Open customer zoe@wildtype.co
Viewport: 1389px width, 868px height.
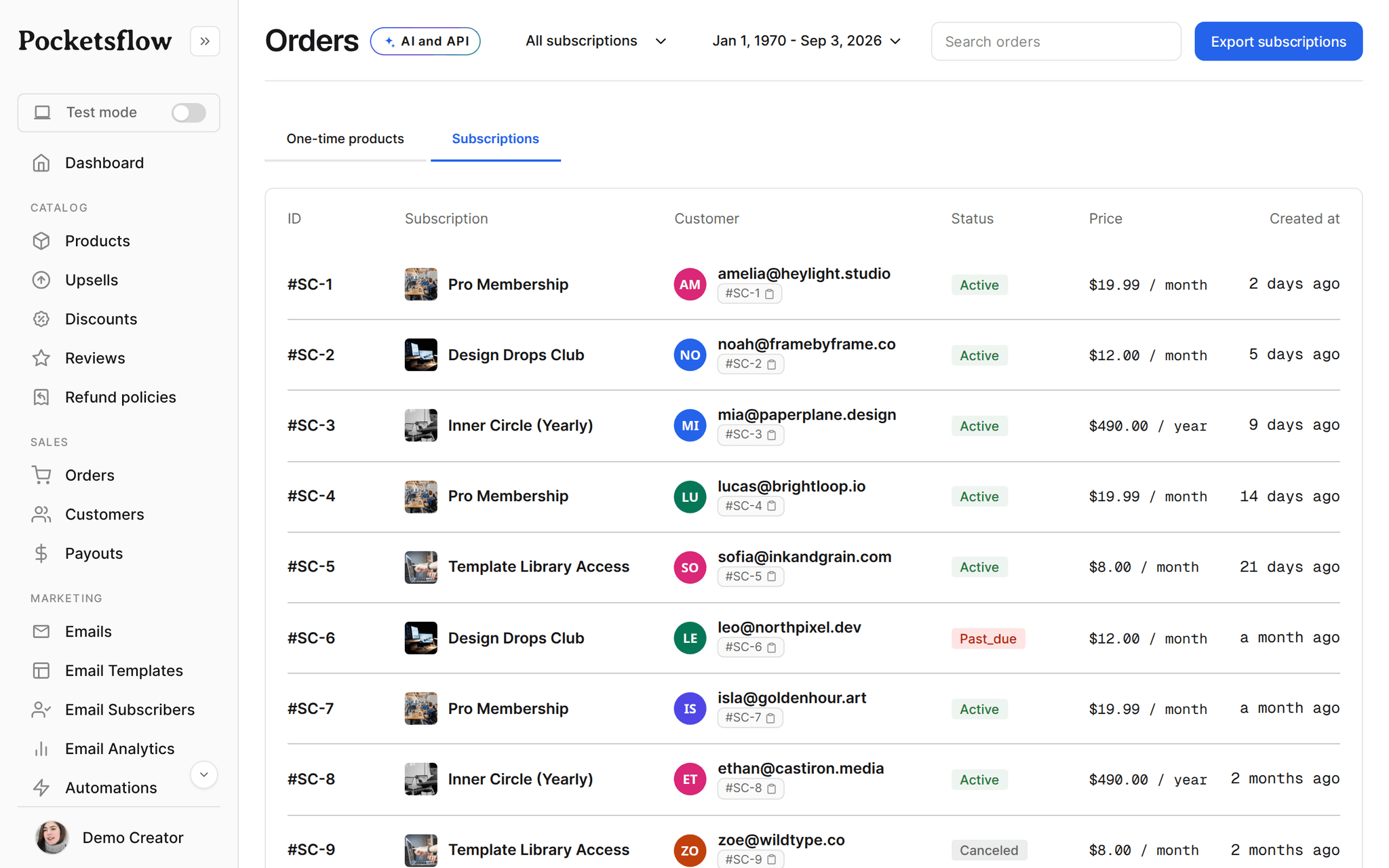click(781, 840)
